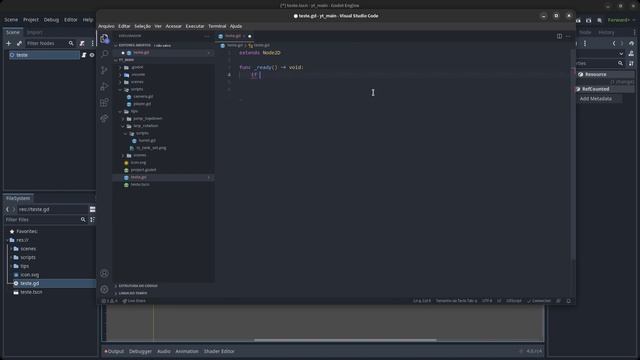The width and height of the screenshot is (640, 360).
Task: Expand the scripts folder in Godot FileSystem
Action: [x=11, y=258]
